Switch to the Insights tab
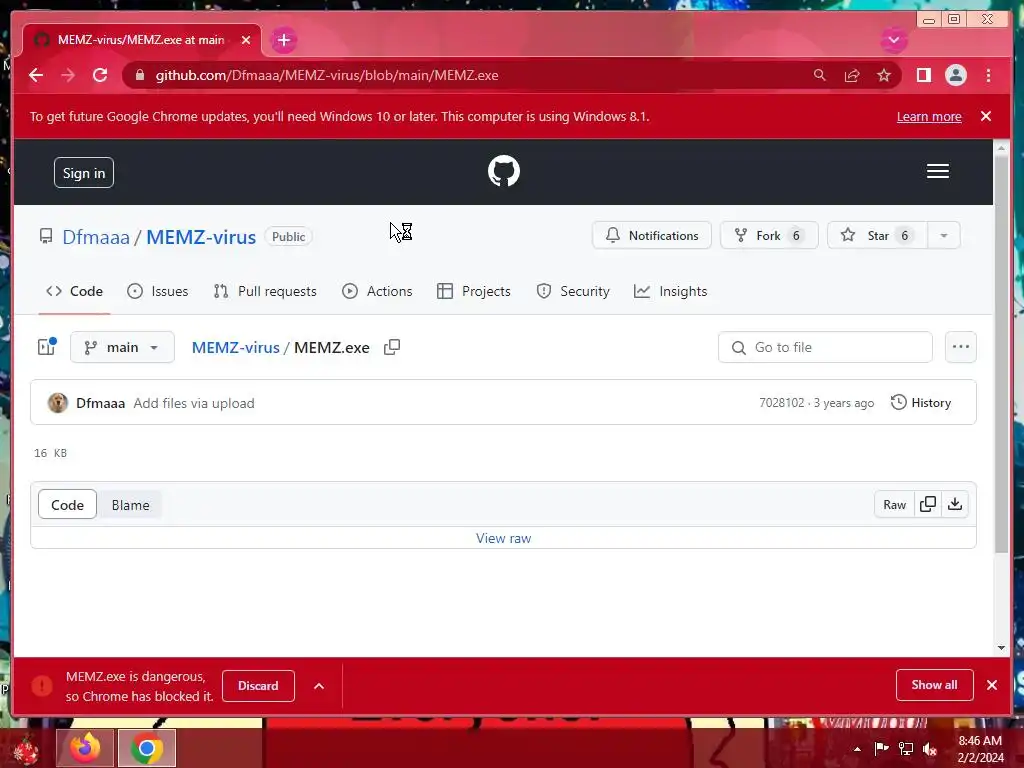1024x768 pixels. (670, 291)
